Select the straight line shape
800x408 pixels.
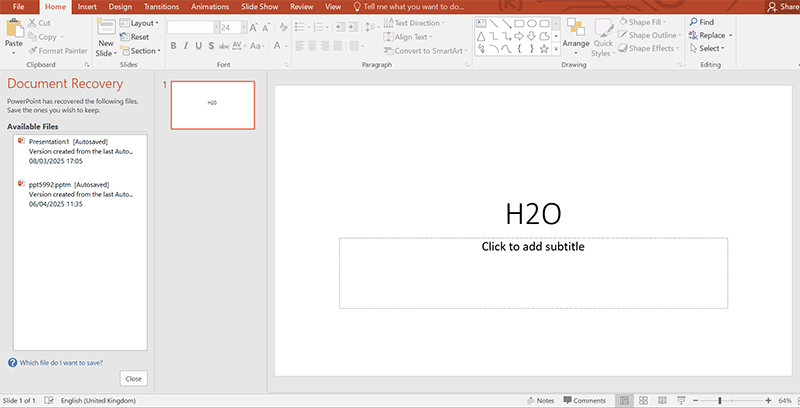pyautogui.click(x=494, y=23)
